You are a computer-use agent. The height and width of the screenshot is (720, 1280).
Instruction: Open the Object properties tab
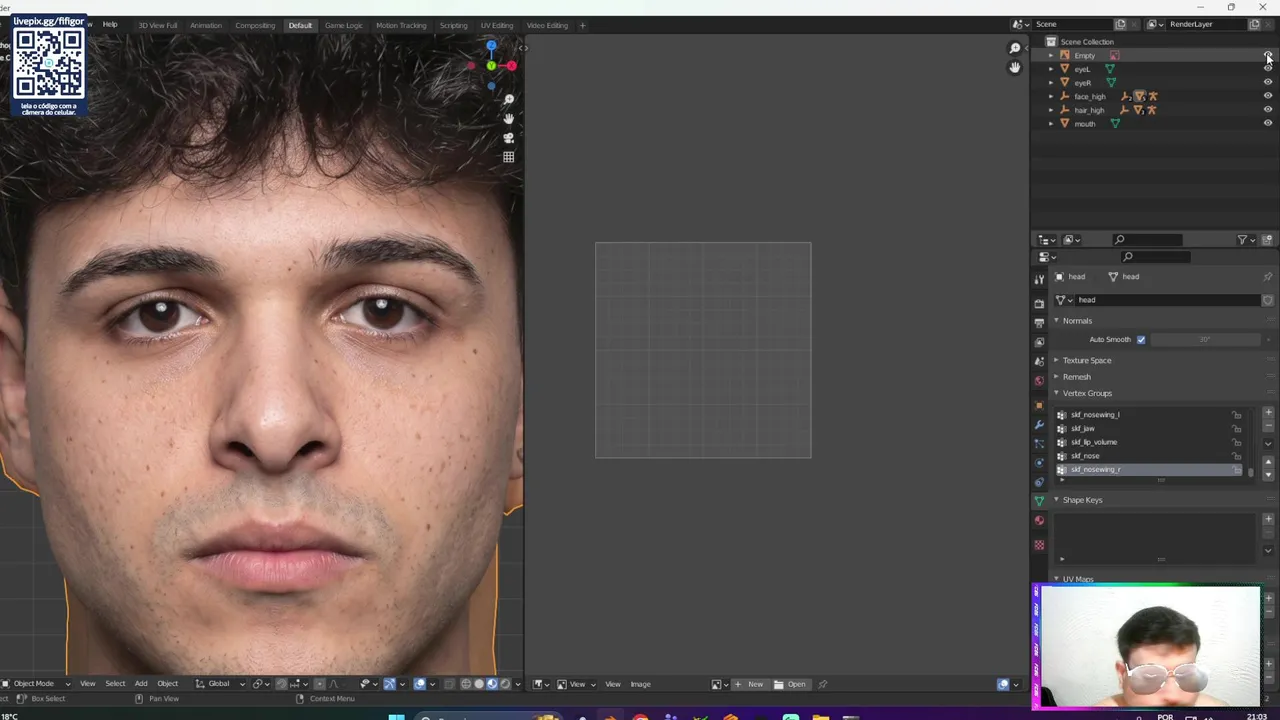point(1039,405)
